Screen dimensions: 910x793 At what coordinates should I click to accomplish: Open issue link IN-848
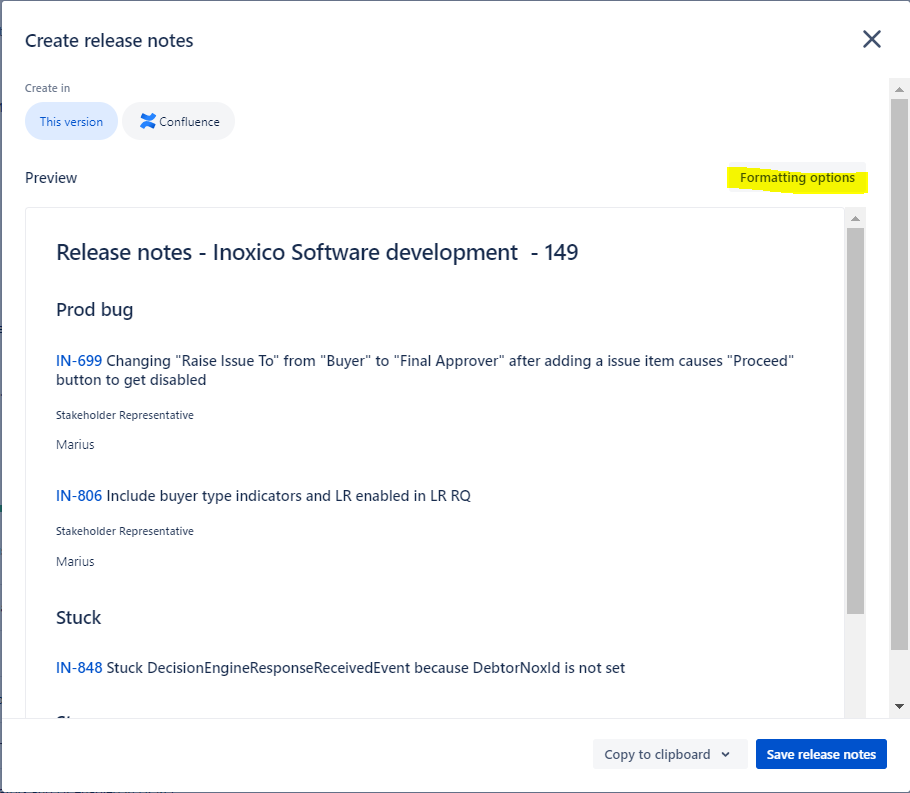click(x=79, y=668)
